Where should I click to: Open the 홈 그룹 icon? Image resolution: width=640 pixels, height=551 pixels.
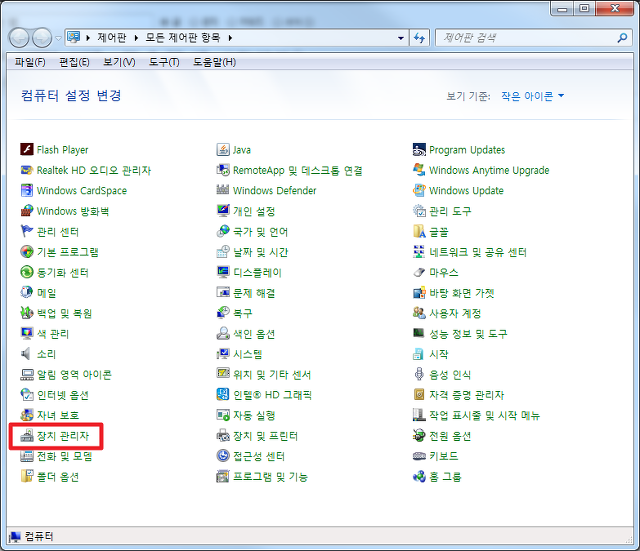click(419, 476)
